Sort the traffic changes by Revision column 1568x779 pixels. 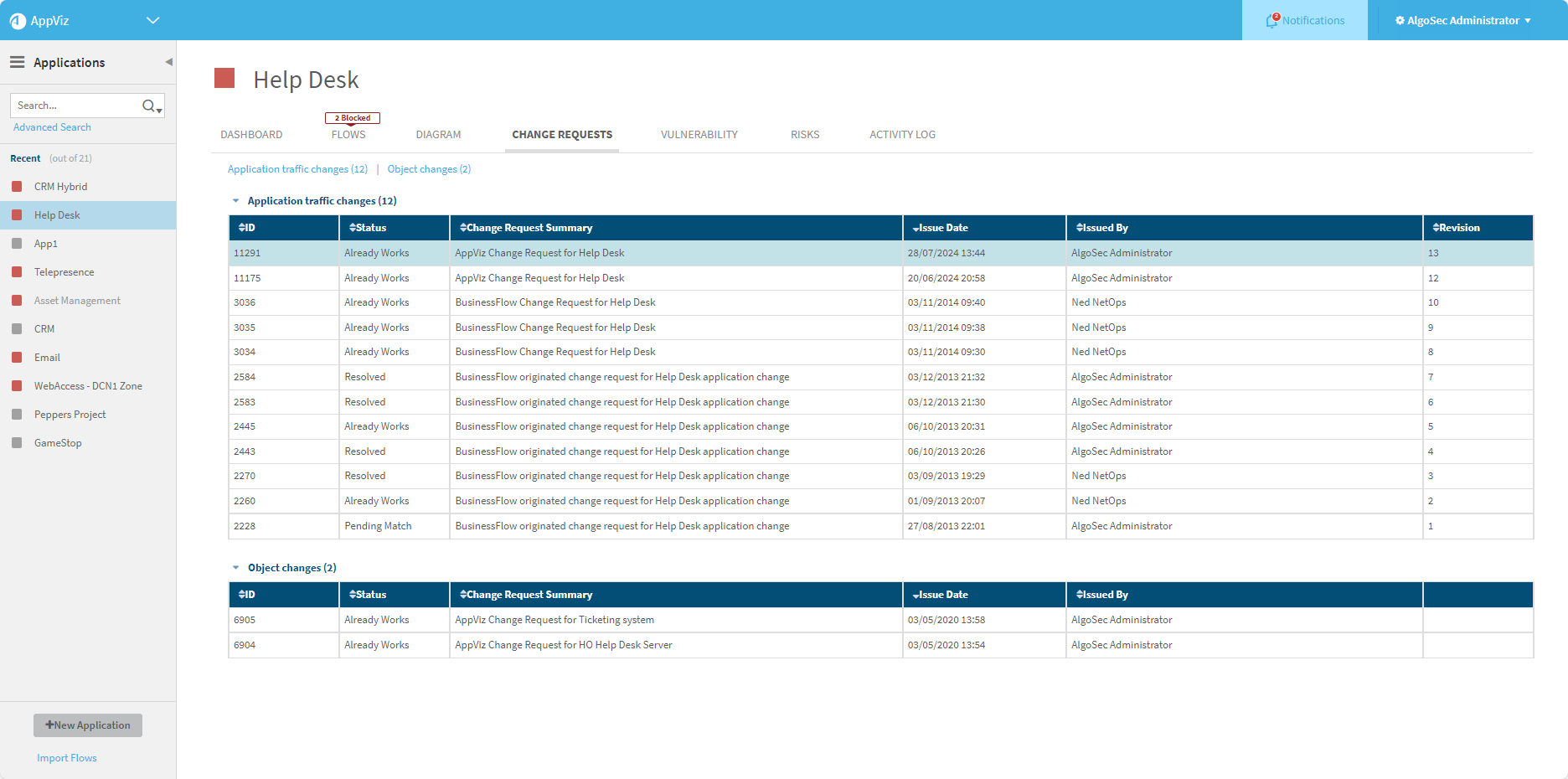coord(1457,228)
